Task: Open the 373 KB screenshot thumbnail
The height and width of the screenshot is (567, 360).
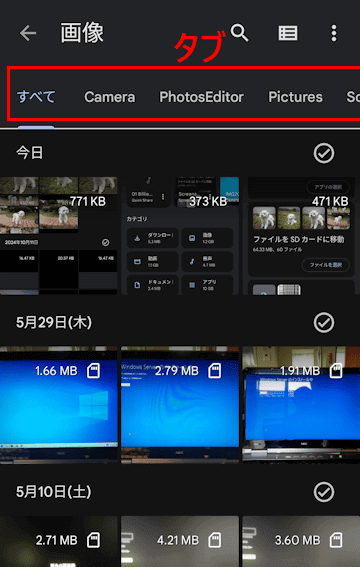Action: 180,235
